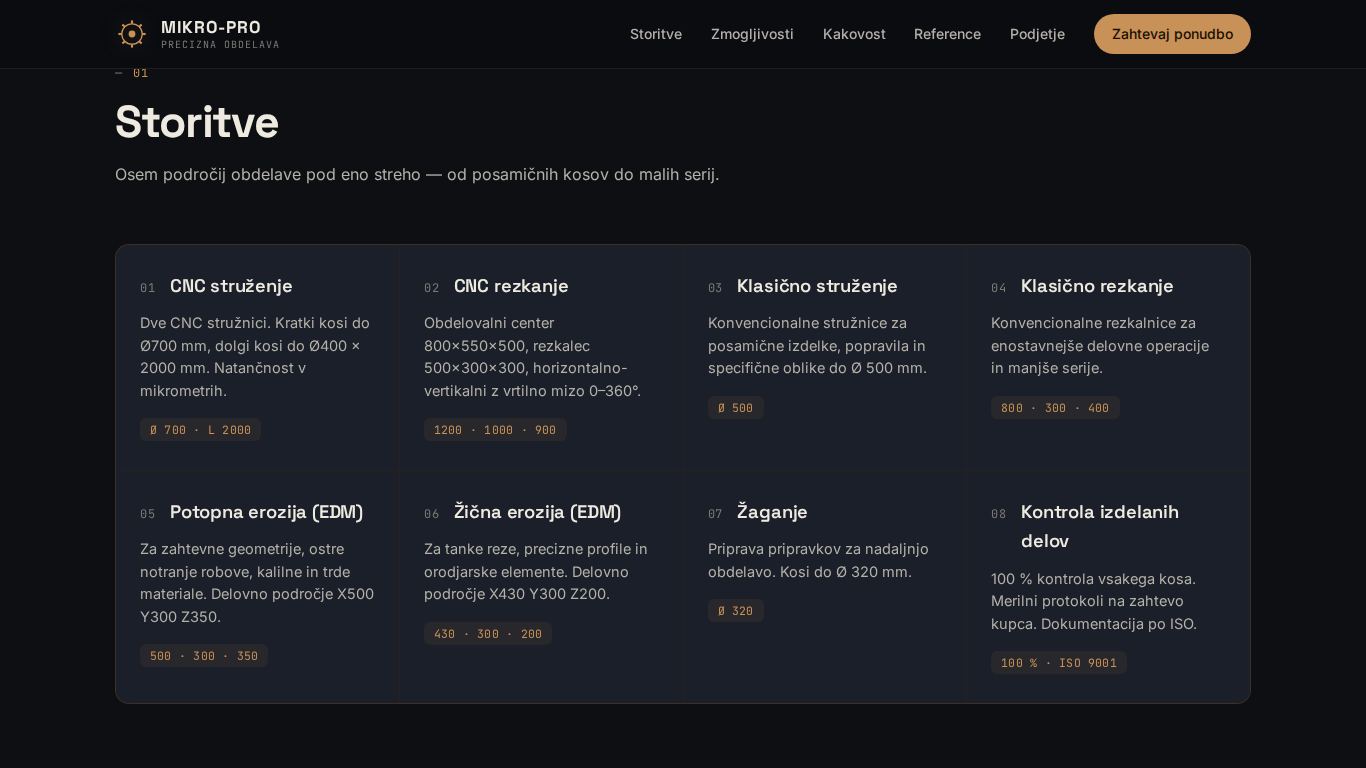The width and height of the screenshot is (1366, 768).
Task: Select the CNC rezkanje card title
Action: [511, 286]
